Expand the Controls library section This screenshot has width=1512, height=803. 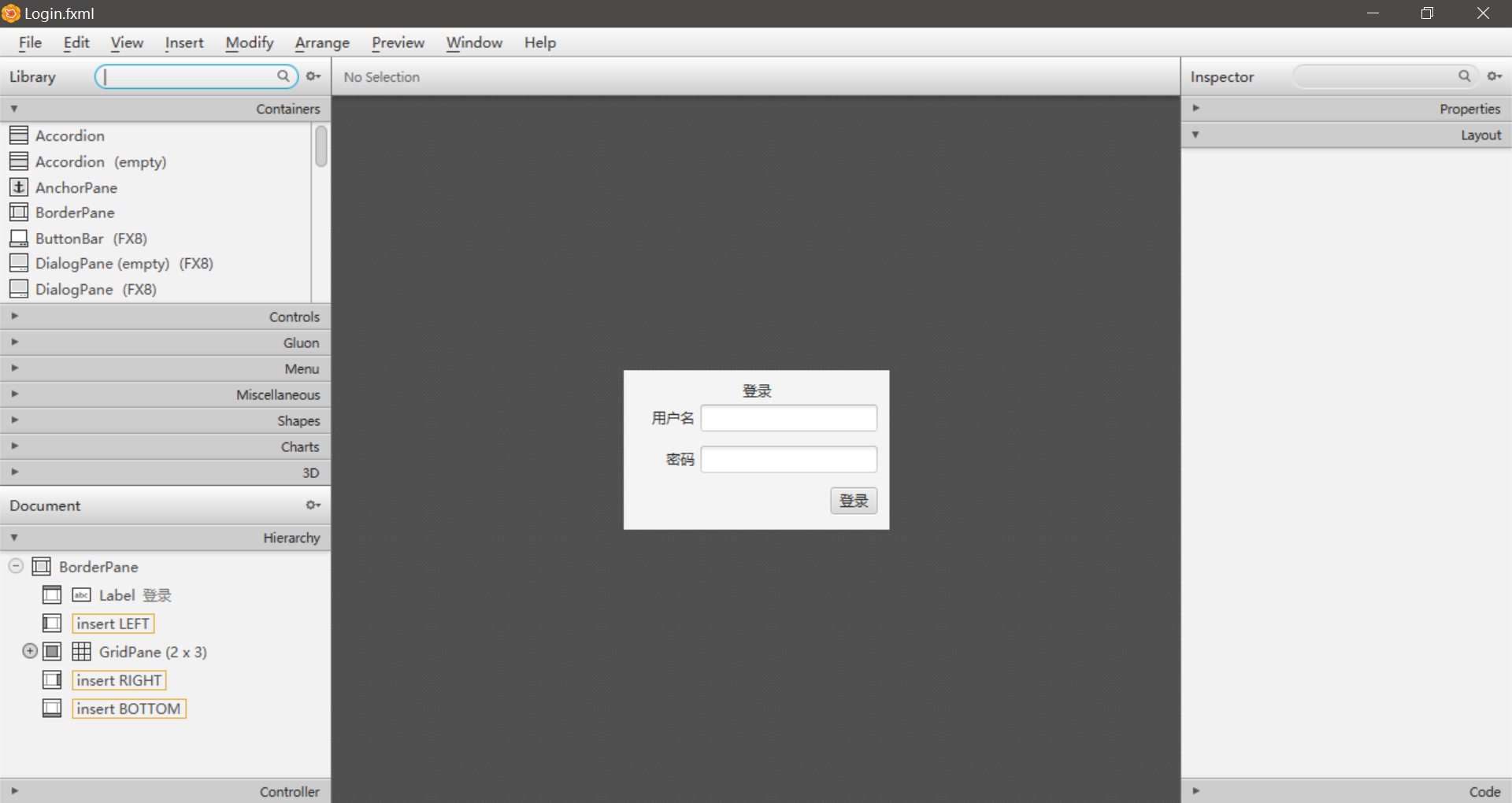tap(14, 316)
